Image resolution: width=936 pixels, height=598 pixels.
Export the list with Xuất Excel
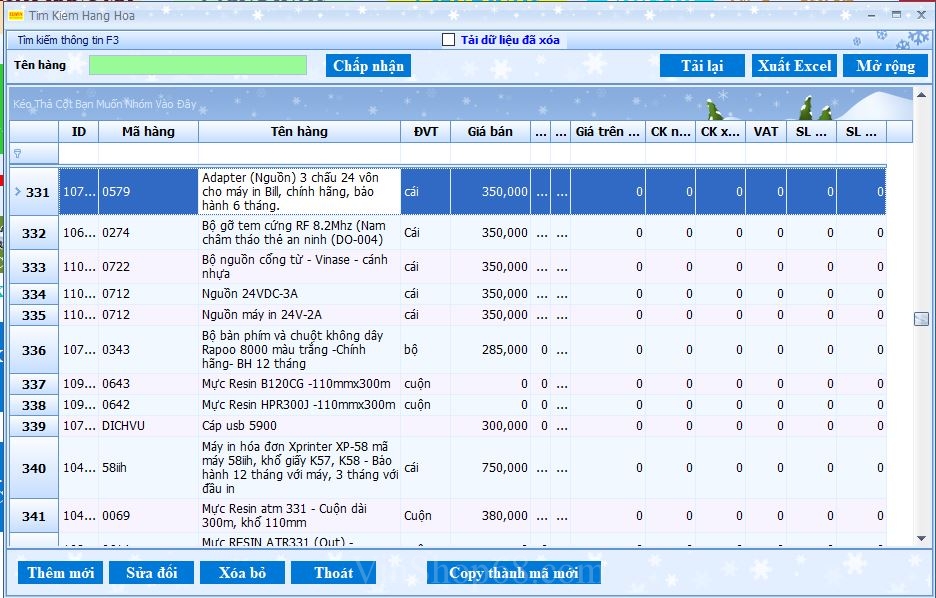click(794, 66)
